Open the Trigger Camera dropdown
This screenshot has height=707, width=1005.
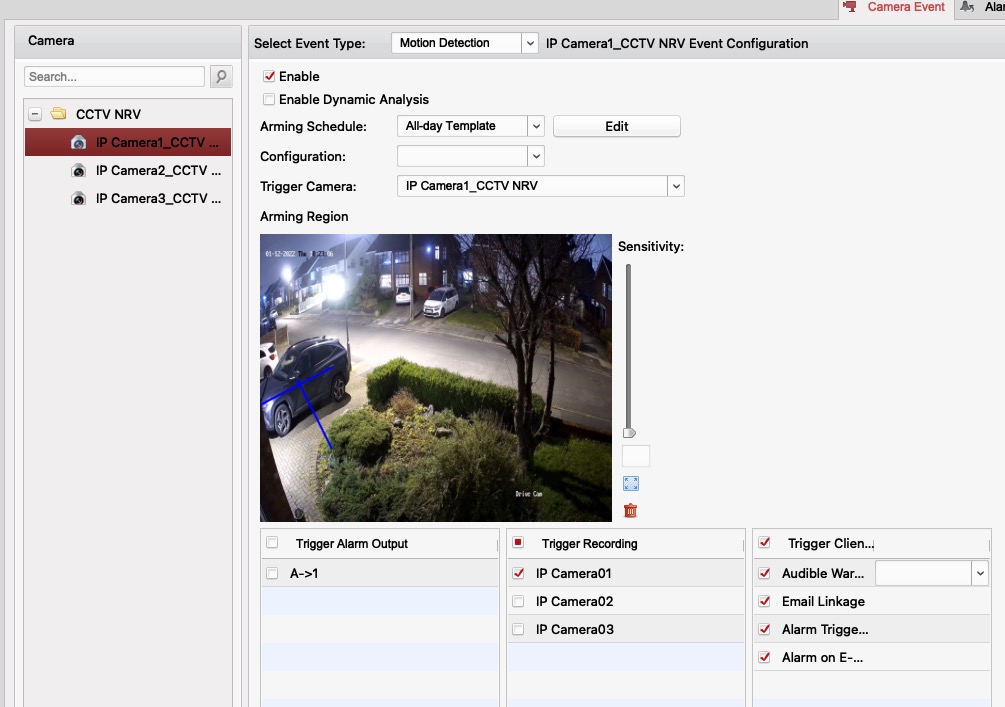pos(676,186)
